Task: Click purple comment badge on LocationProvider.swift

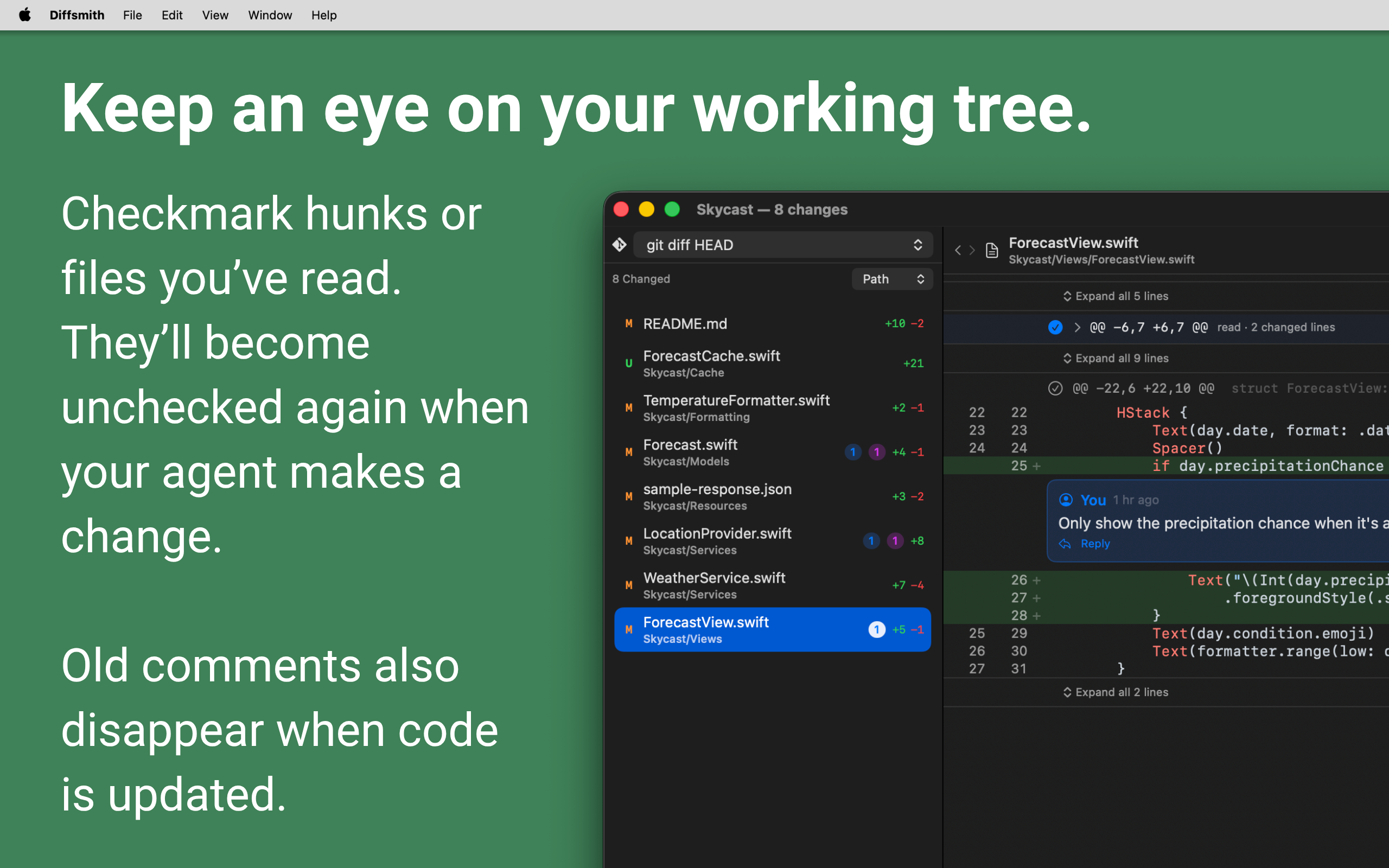Action: (x=895, y=541)
